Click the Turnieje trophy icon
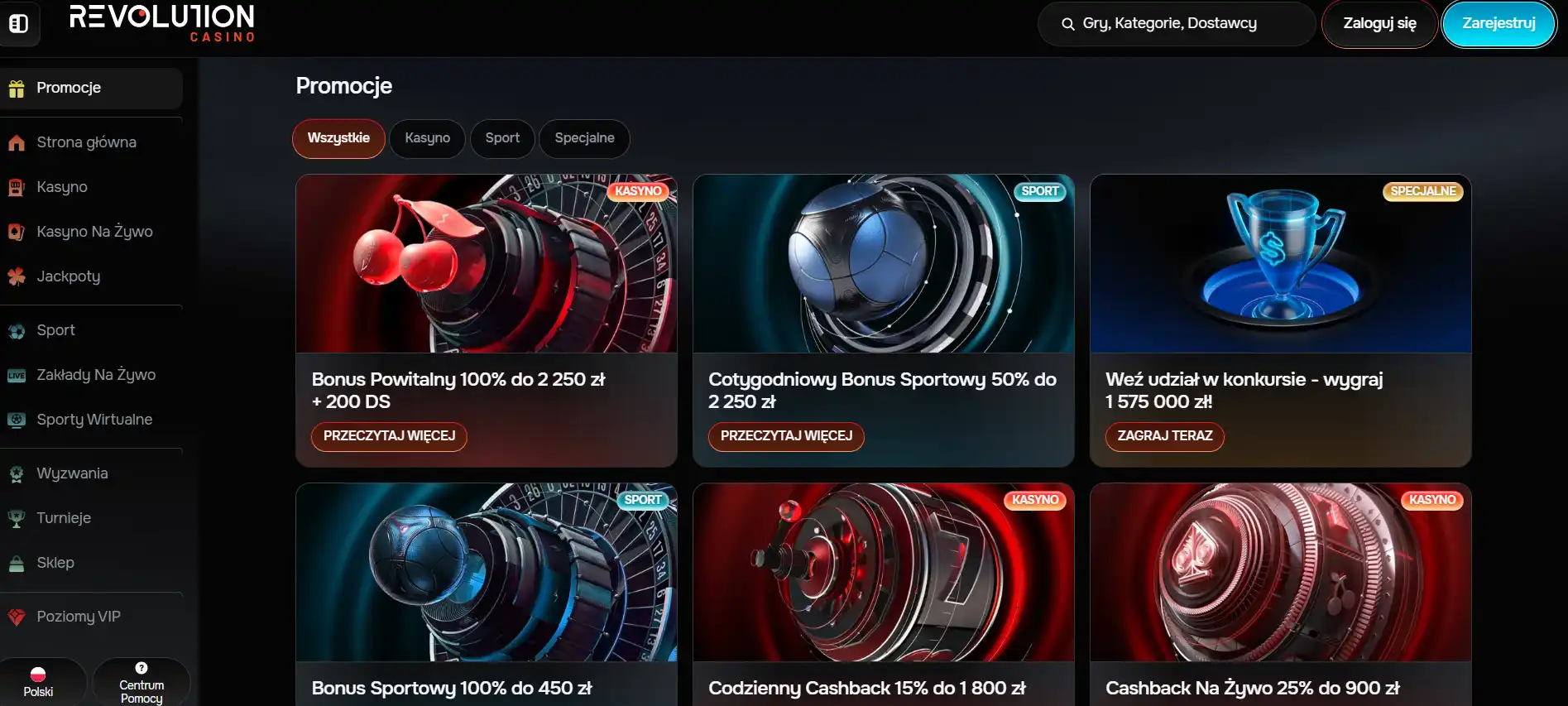 (x=17, y=519)
